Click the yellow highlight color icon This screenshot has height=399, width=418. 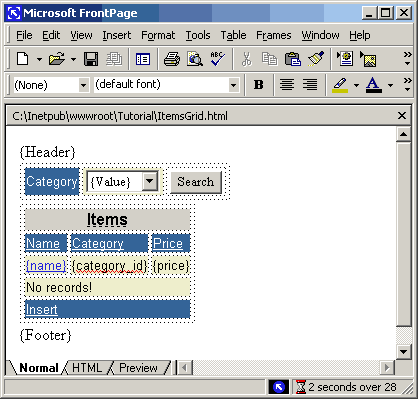click(340, 85)
